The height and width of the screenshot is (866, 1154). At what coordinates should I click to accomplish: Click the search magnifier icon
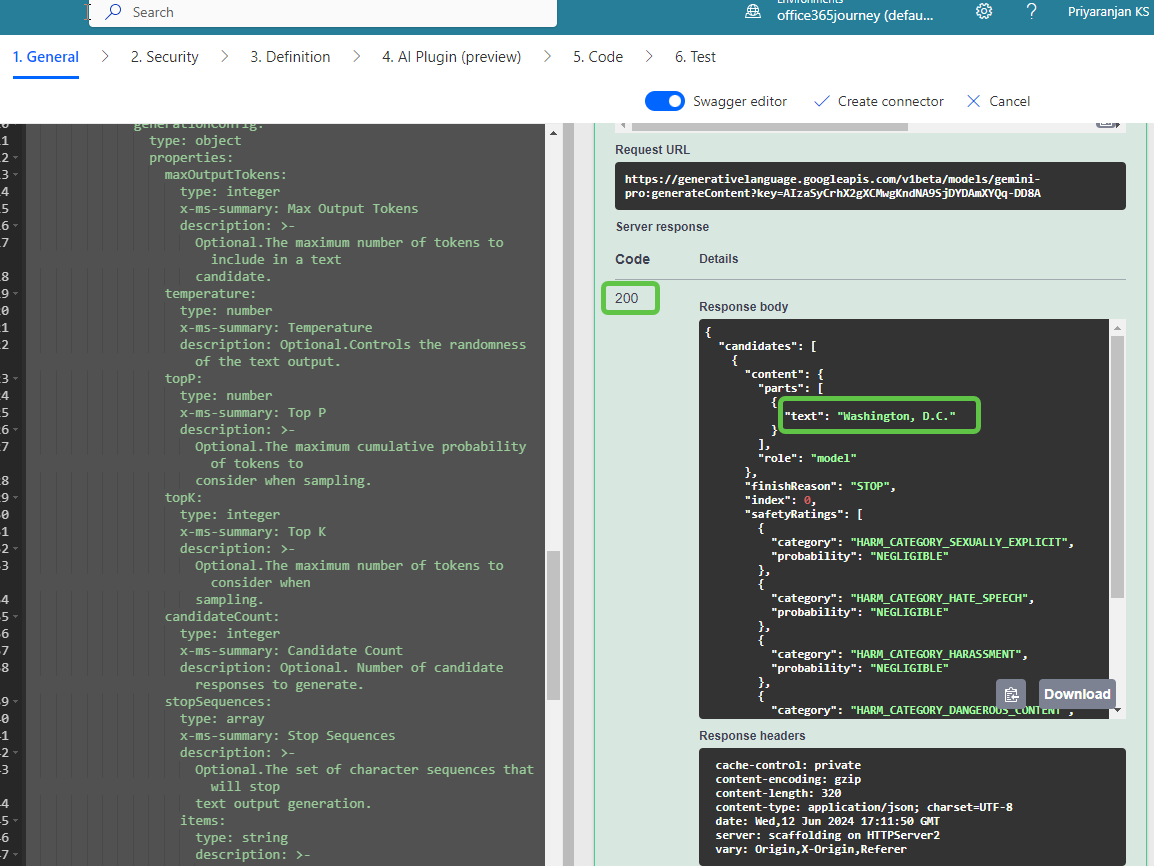pos(114,12)
